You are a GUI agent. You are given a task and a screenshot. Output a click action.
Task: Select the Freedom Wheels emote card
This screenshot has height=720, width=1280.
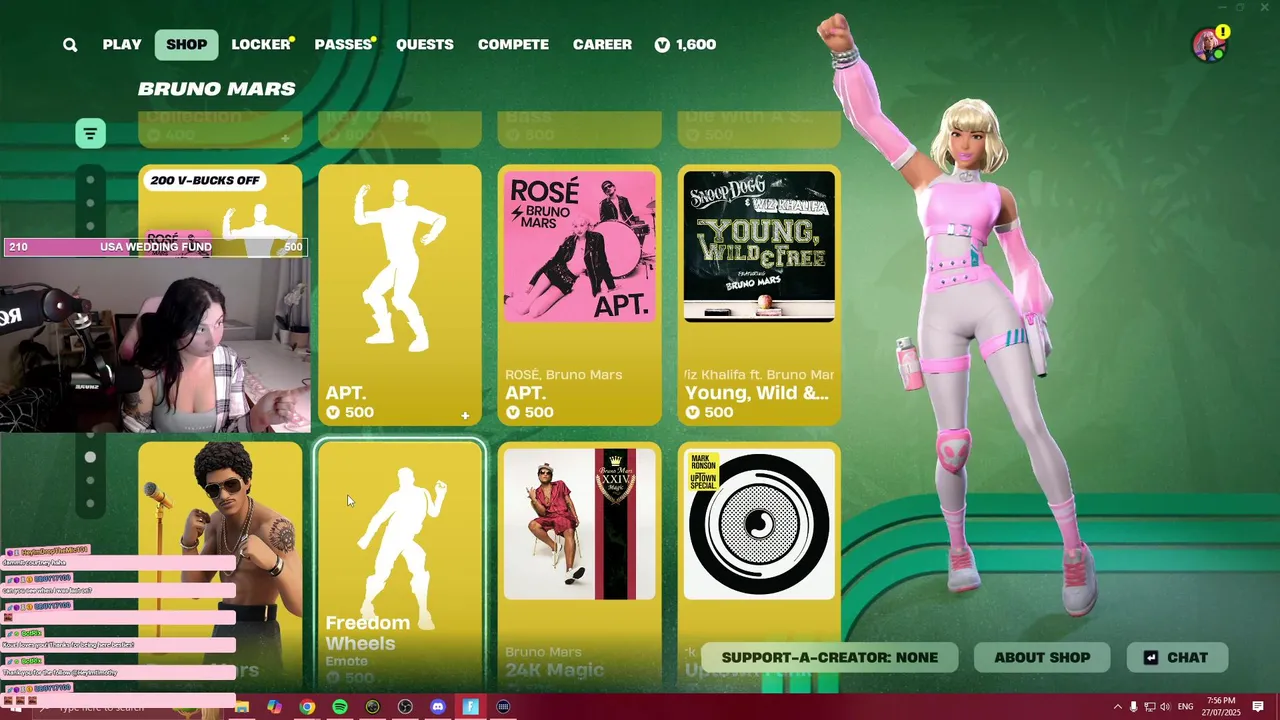point(400,565)
